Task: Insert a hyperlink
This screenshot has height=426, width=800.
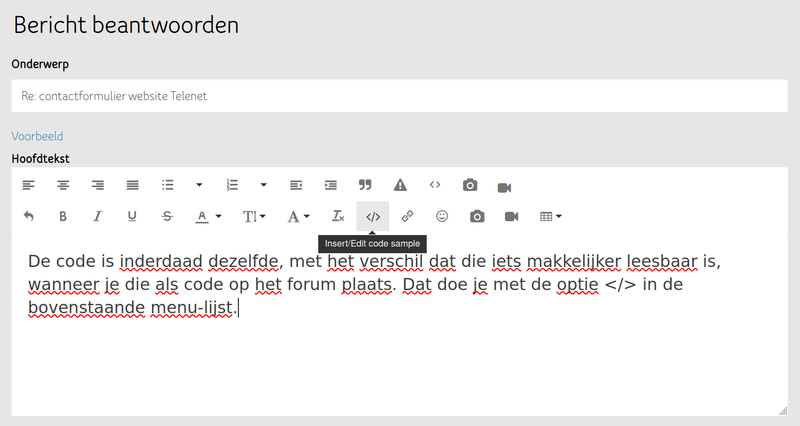Action: coord(407,216)
